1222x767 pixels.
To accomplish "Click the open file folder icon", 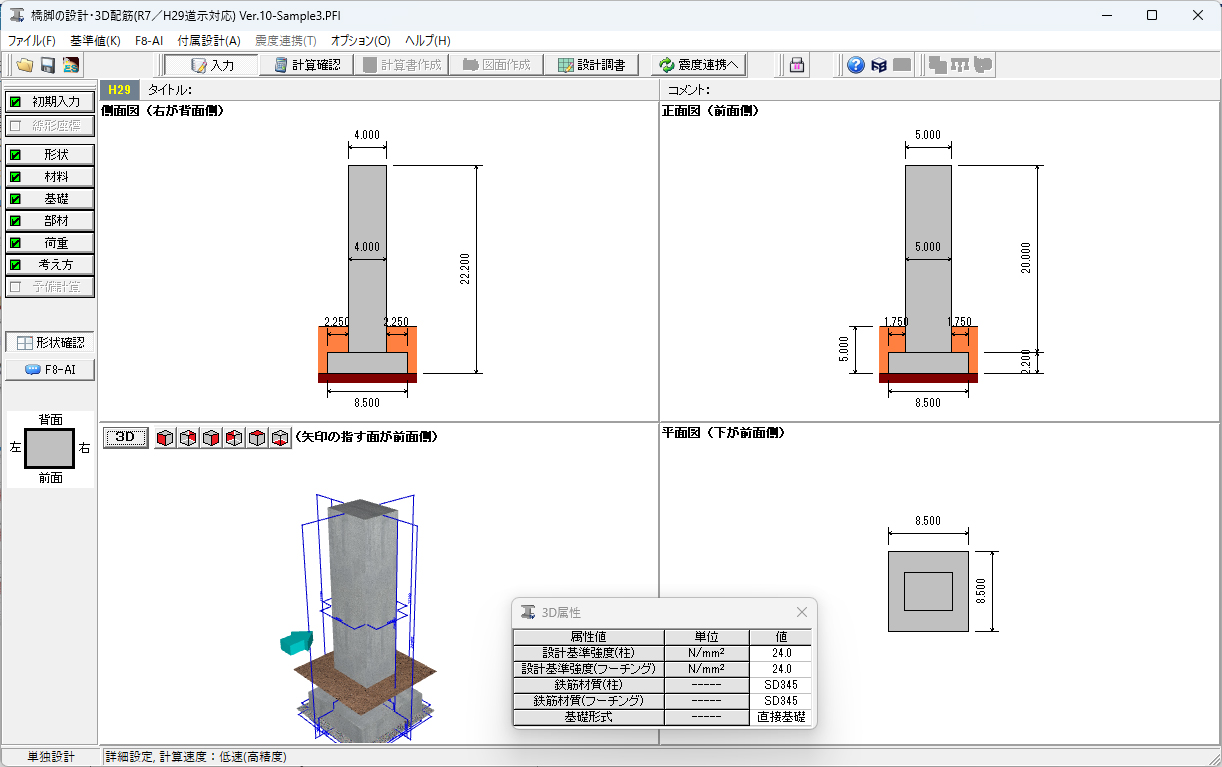I will tap(24, 65).
